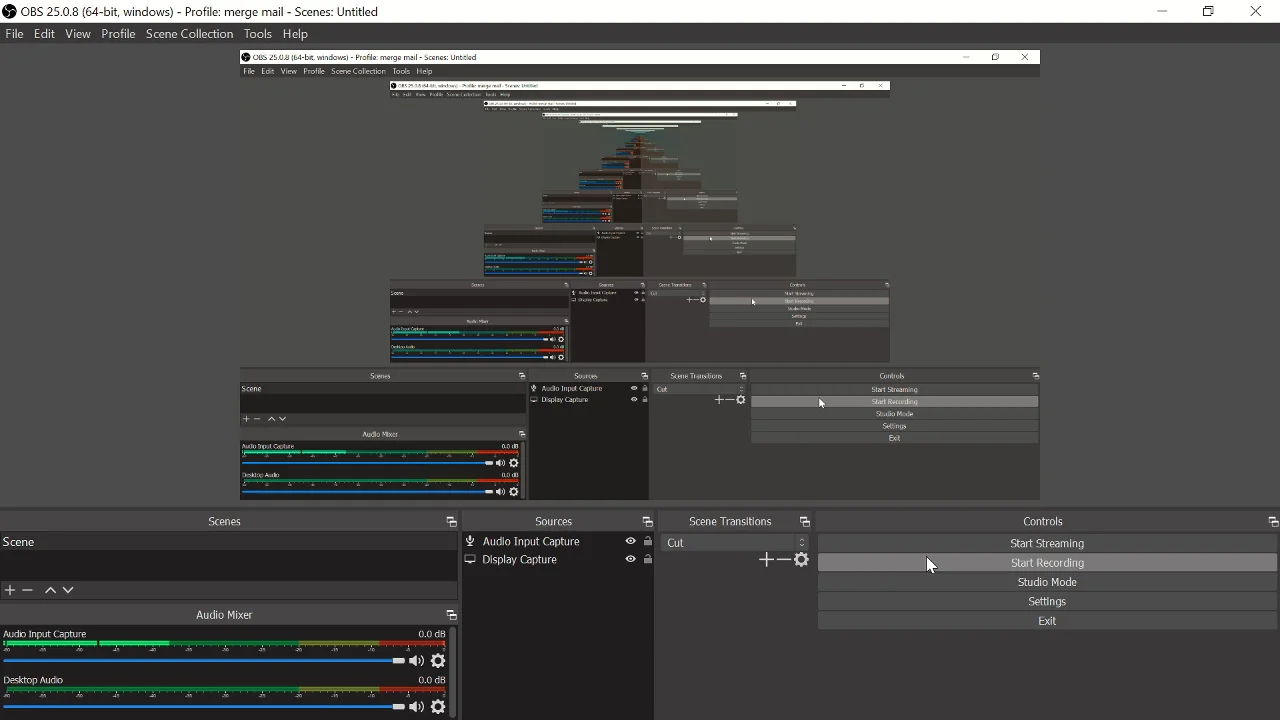Enable Studio Mode

tap(1047, 582)
